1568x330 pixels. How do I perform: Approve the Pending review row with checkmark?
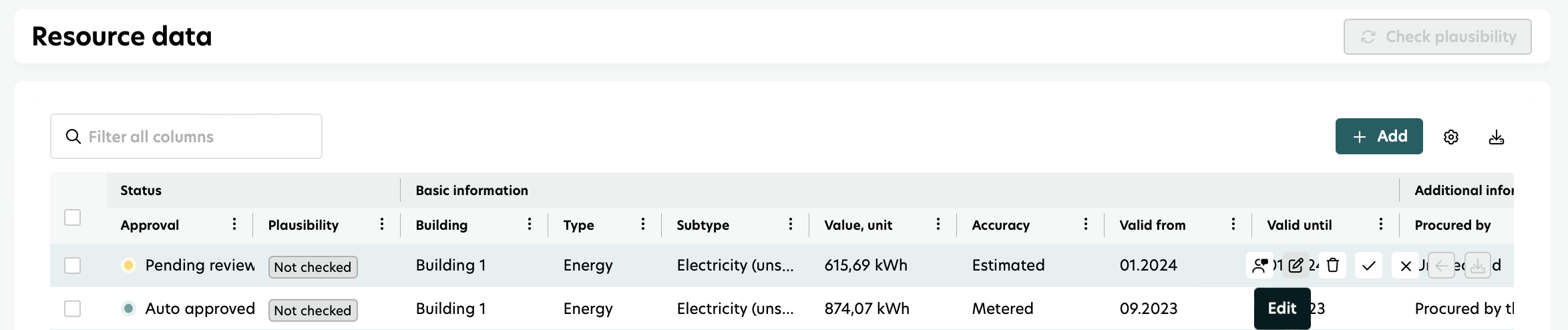click(x=1369, y=266)
